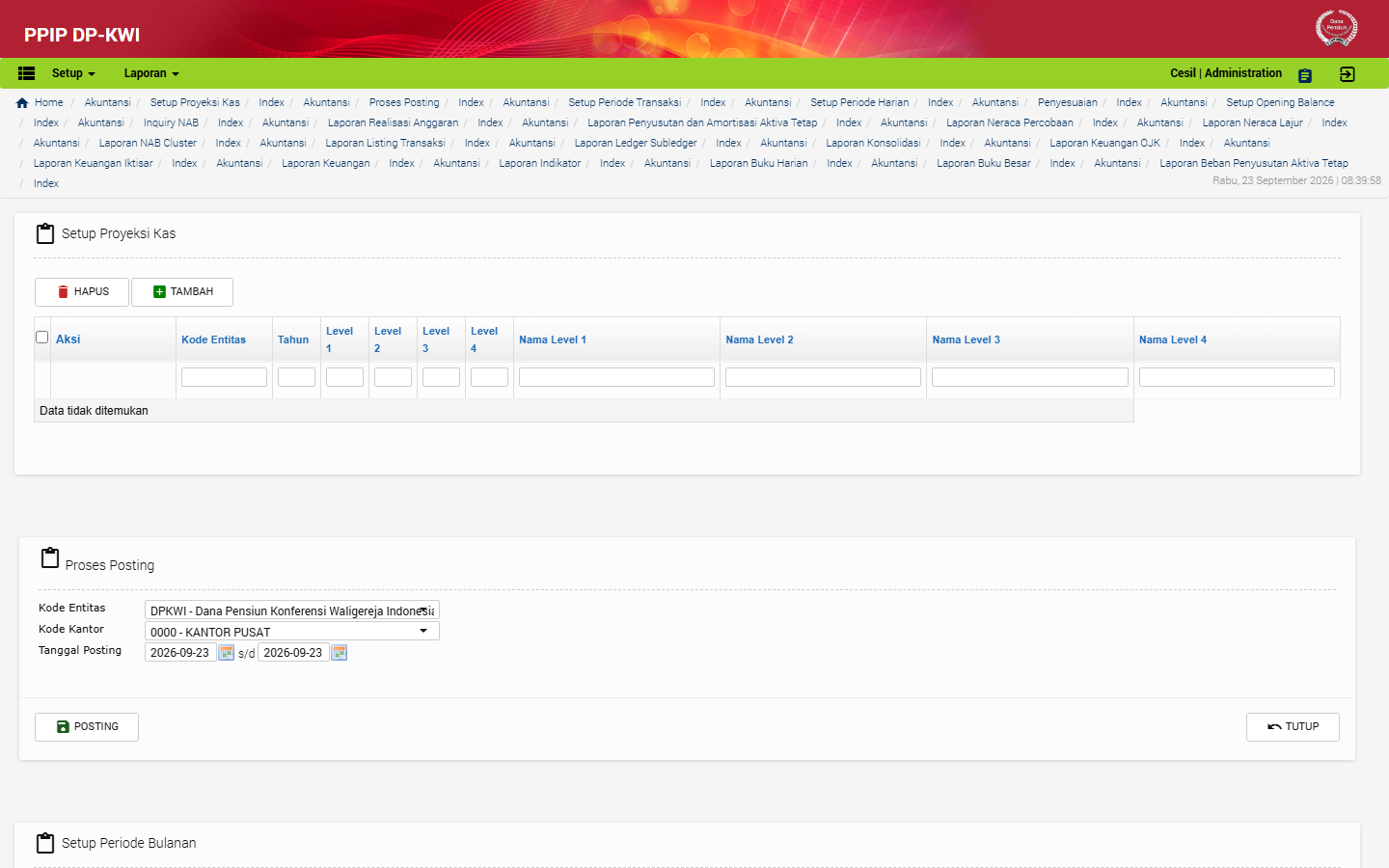Open the Laporan menu
The width and height of the screenshot is (1389, 868).
(151, 73)
